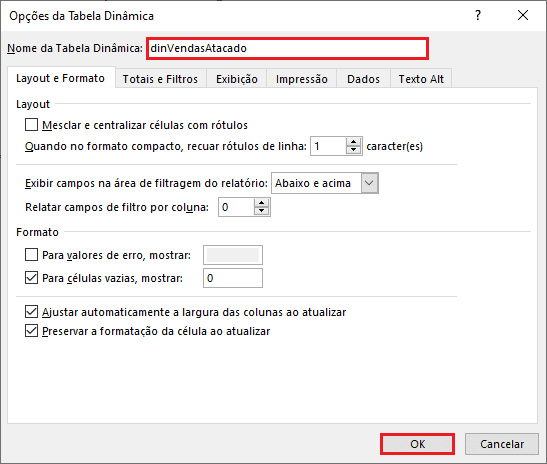This screenshot has height=464, width=547.
Task: Close the Opções da Tabela Dinâmica dialog
Action: click(523, 15)
